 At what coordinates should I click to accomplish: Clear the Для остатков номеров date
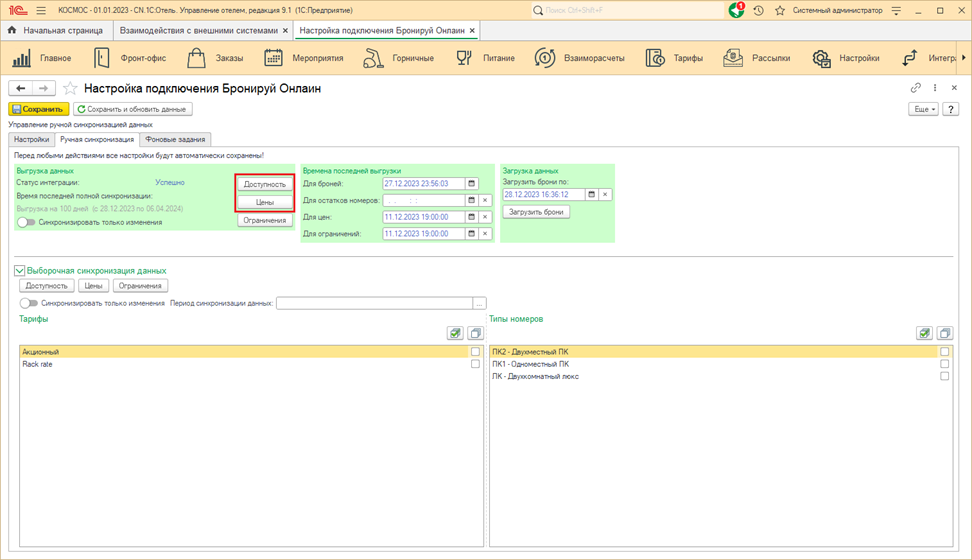[x=485, y=200]
